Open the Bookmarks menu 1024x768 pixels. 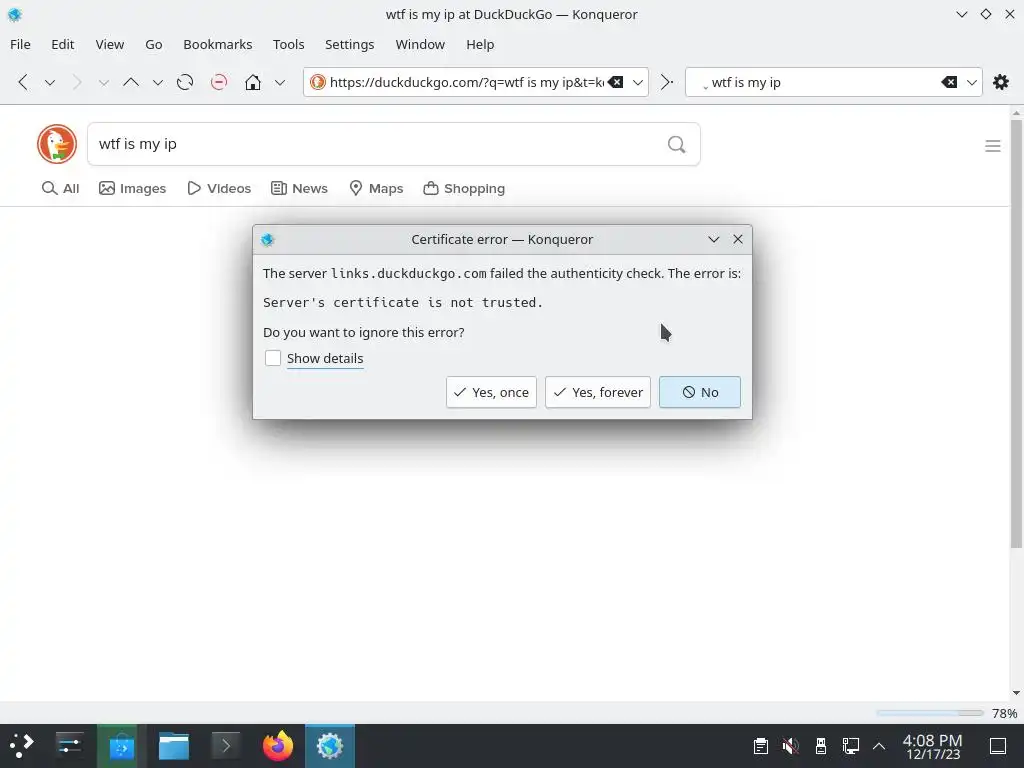(217, 44)
